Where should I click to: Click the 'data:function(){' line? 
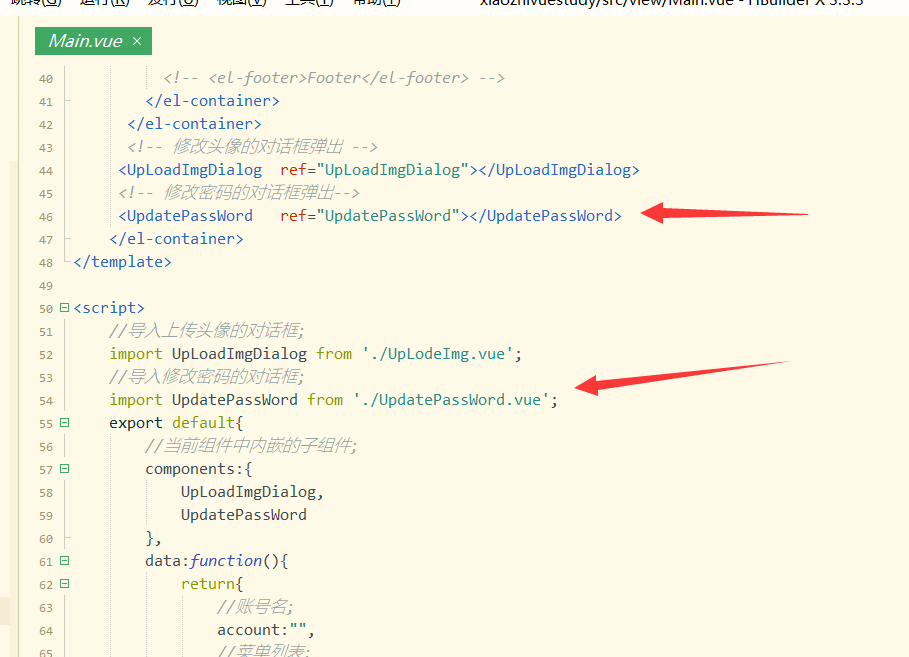217,561
